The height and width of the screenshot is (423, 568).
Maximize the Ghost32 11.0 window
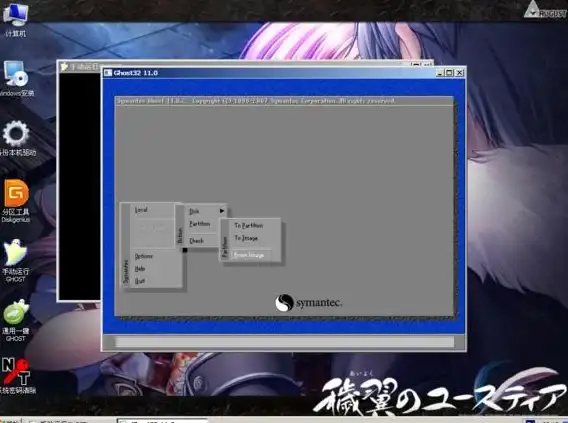coord(449,73)
